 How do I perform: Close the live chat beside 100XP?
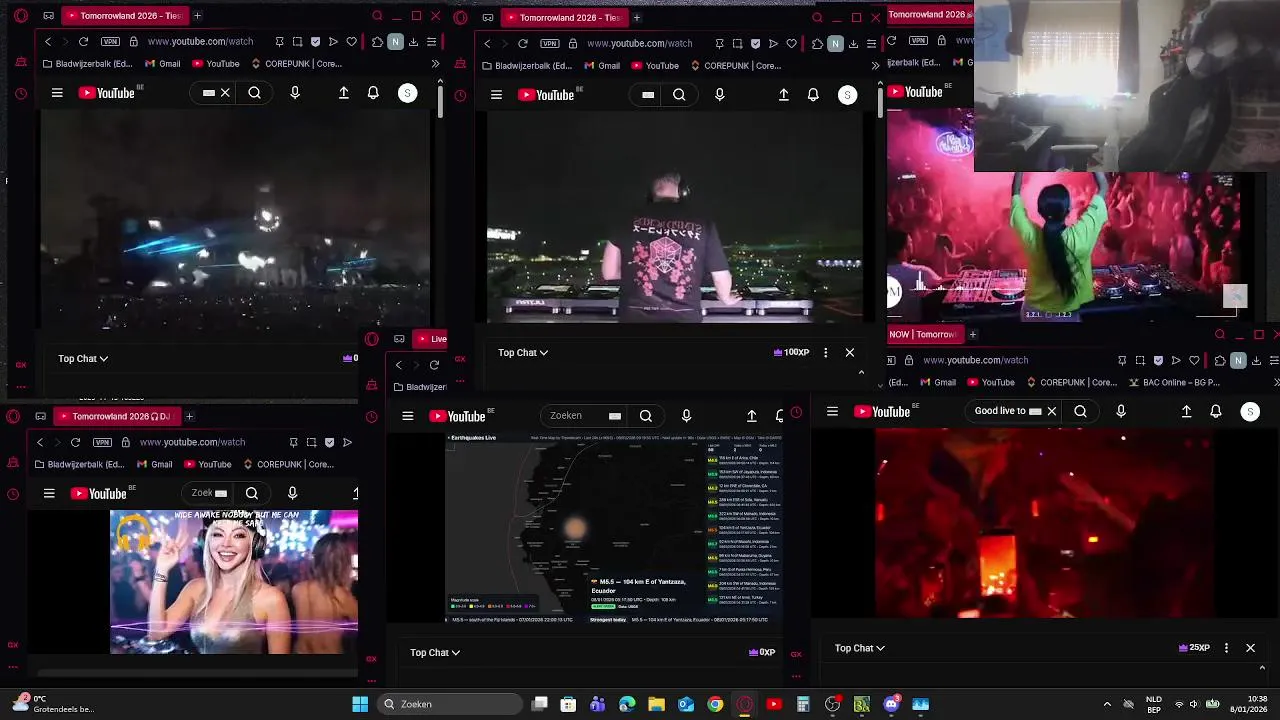850,352
